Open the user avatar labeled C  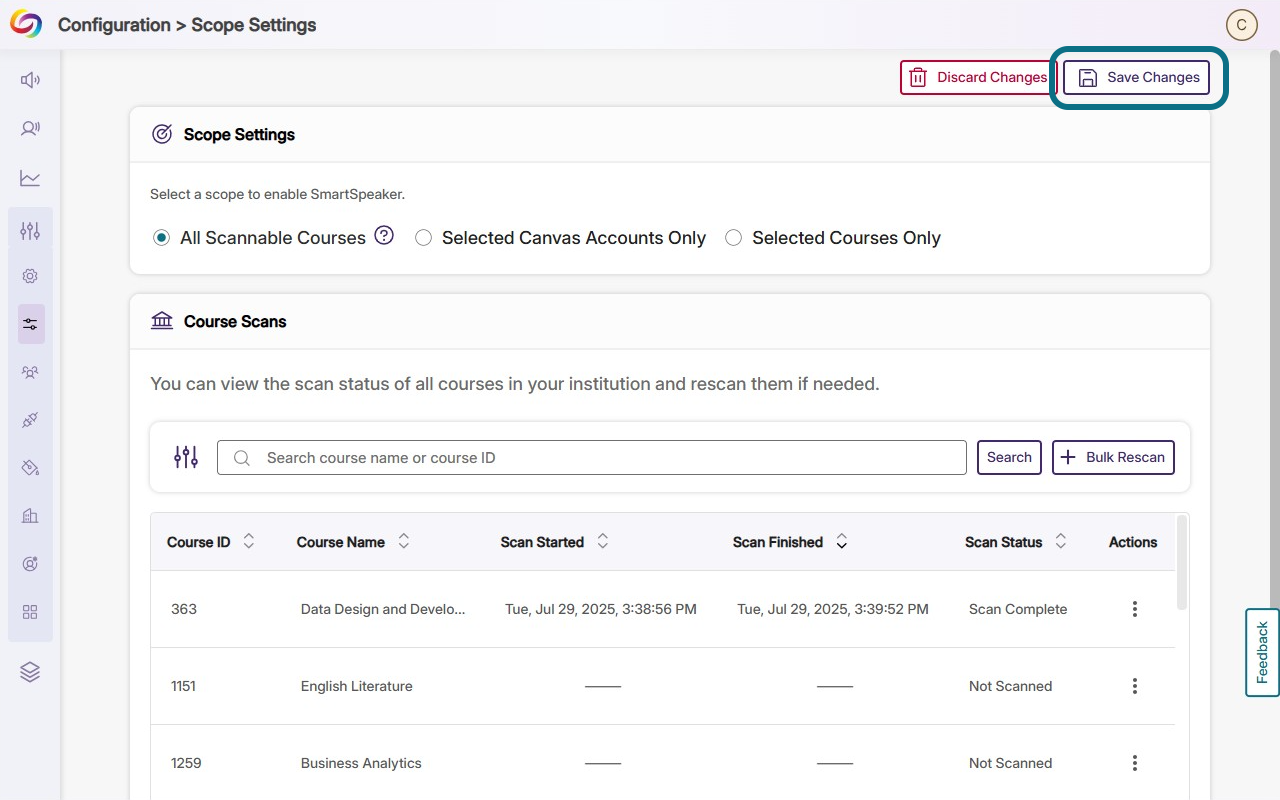1242,25
